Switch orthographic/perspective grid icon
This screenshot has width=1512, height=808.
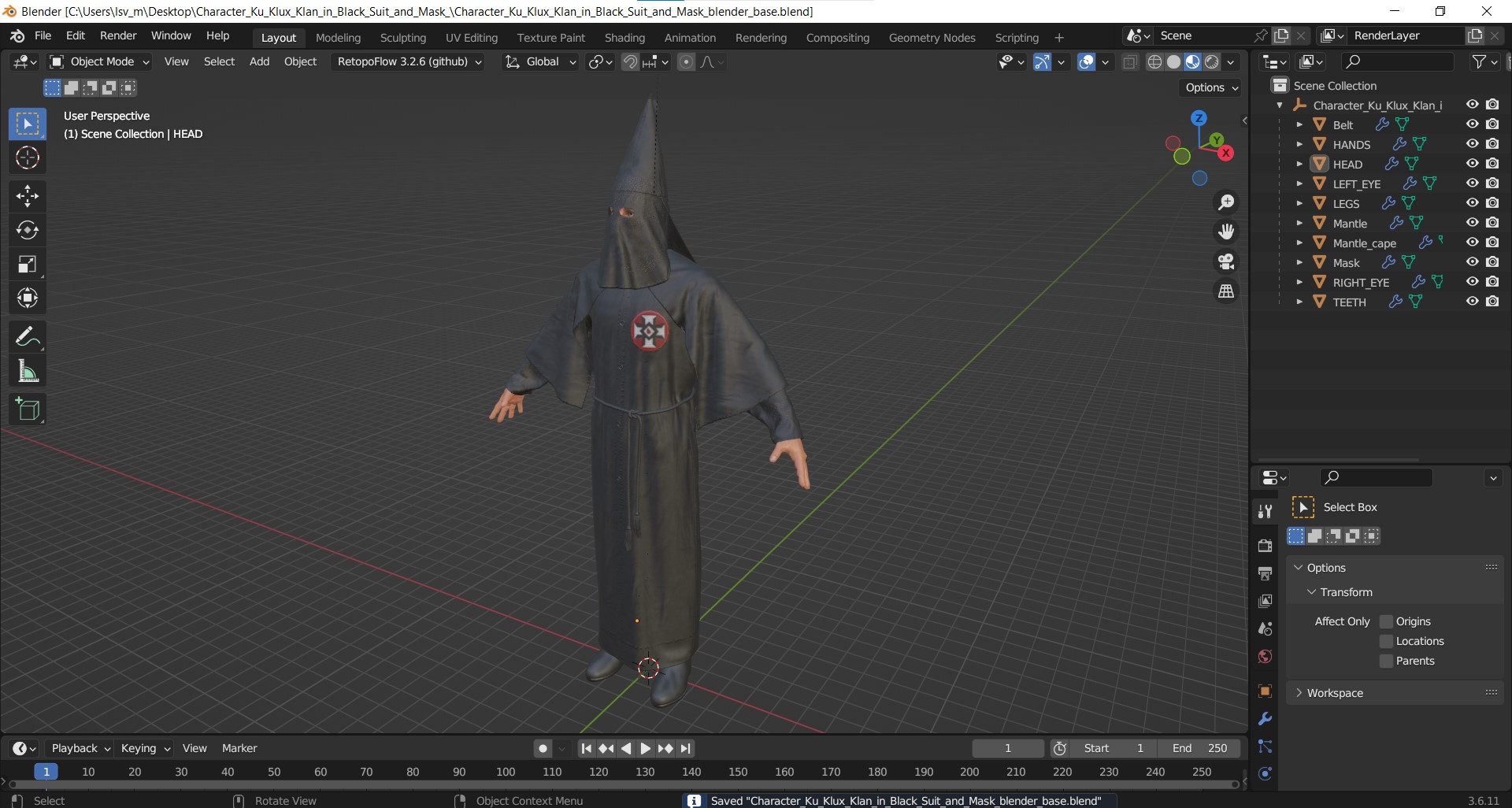click(x=1226, y=291)
